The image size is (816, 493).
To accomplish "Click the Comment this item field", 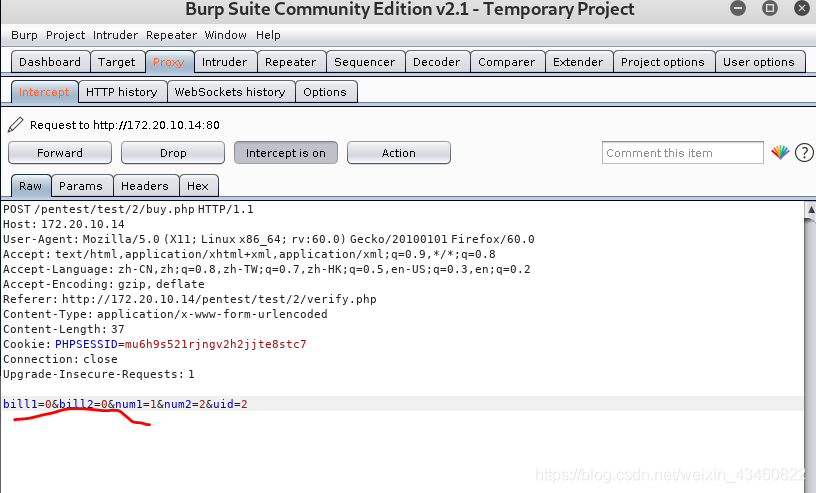I will pyautogui.click(x=682, y=153).
